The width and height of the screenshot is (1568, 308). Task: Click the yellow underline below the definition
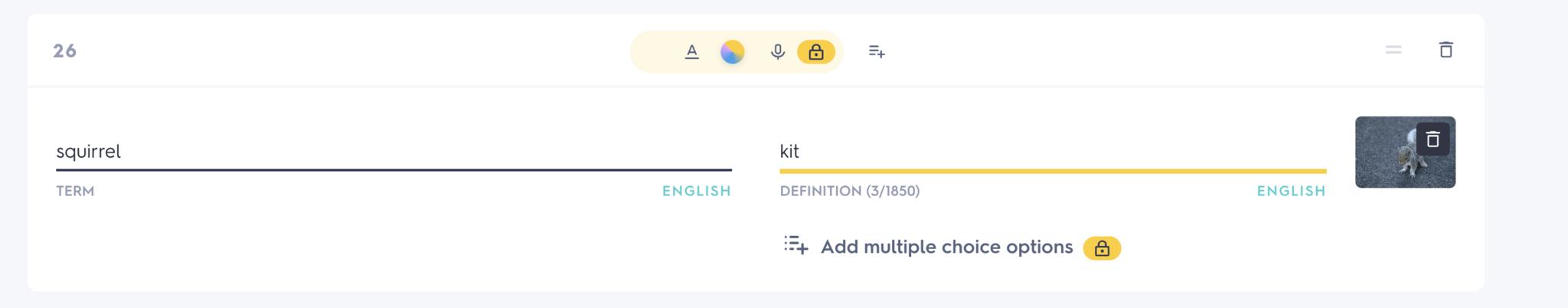pyautogui.click(x=1052, y=171)
